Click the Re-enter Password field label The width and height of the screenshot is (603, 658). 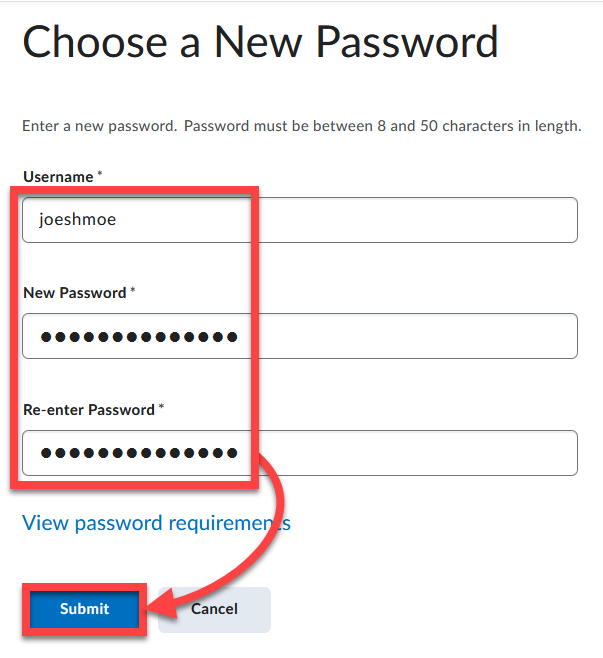(89, 410)
